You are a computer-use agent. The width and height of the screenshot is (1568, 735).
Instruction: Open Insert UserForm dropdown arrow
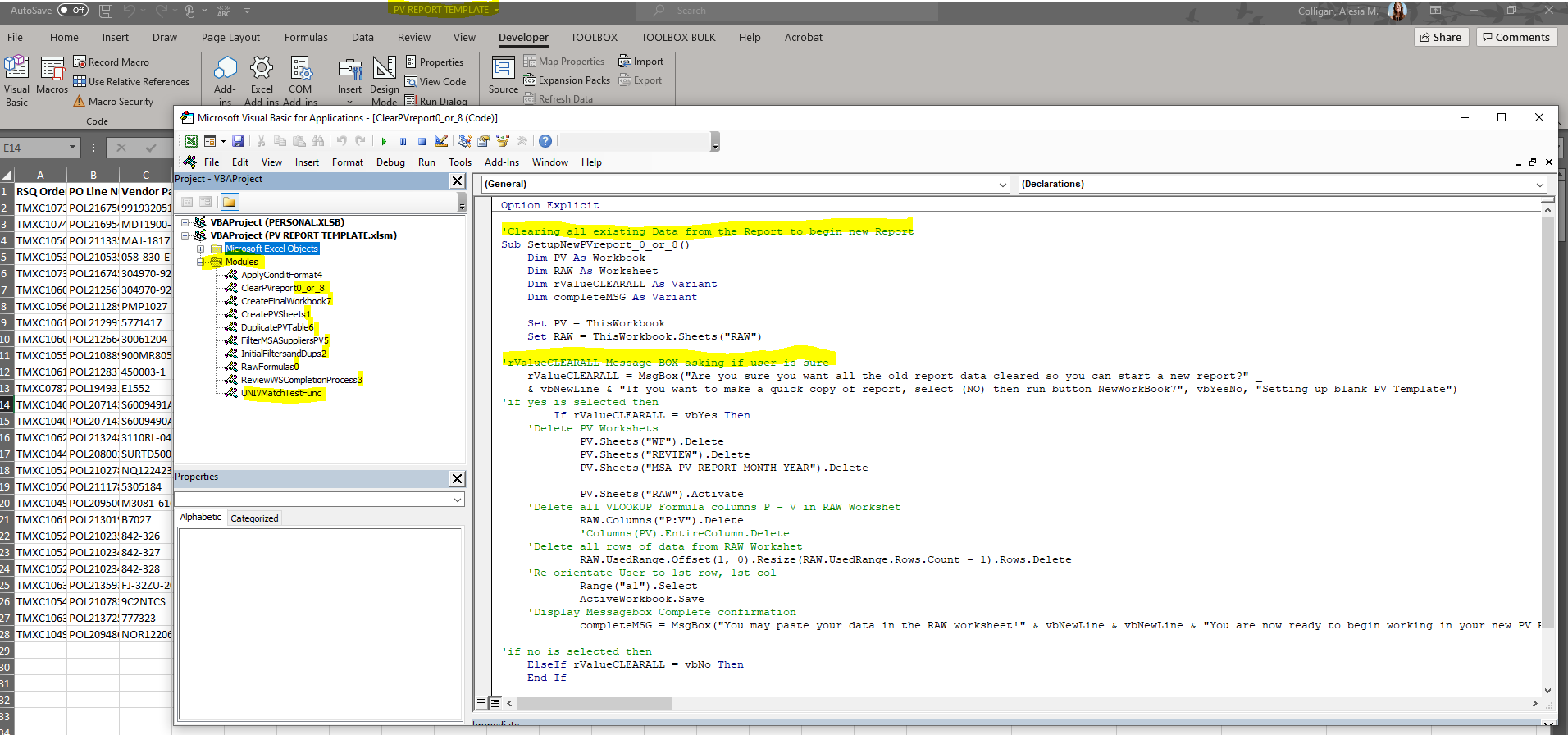(223, 141)
